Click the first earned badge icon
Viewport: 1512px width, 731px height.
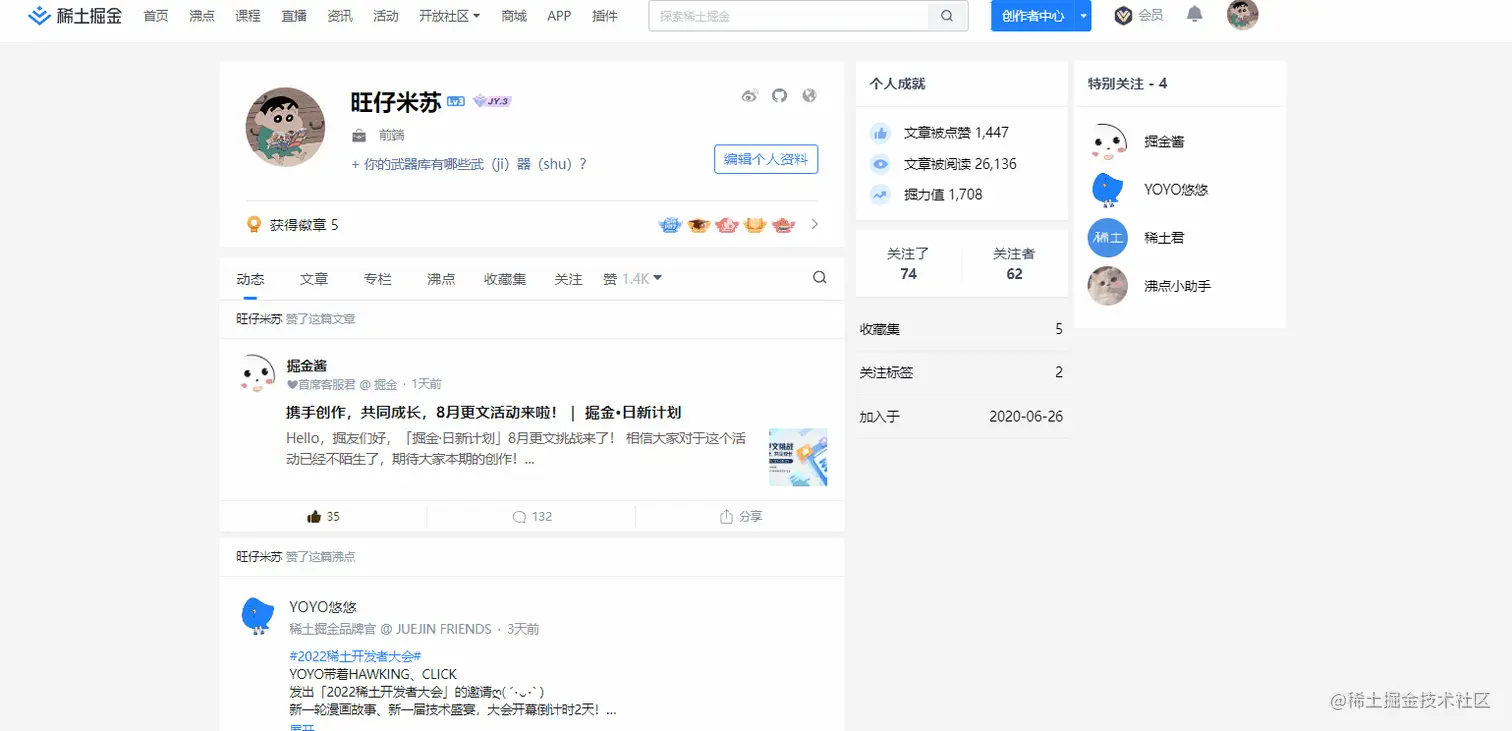coord(670,225)
